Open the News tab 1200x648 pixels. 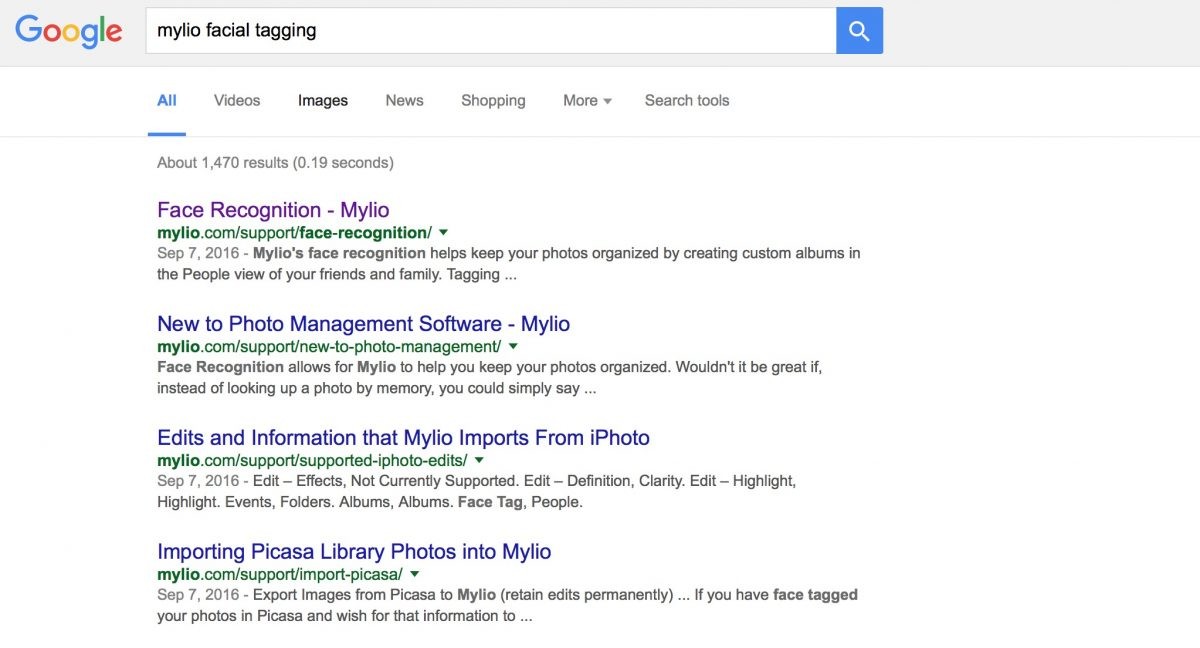point(404,100)
